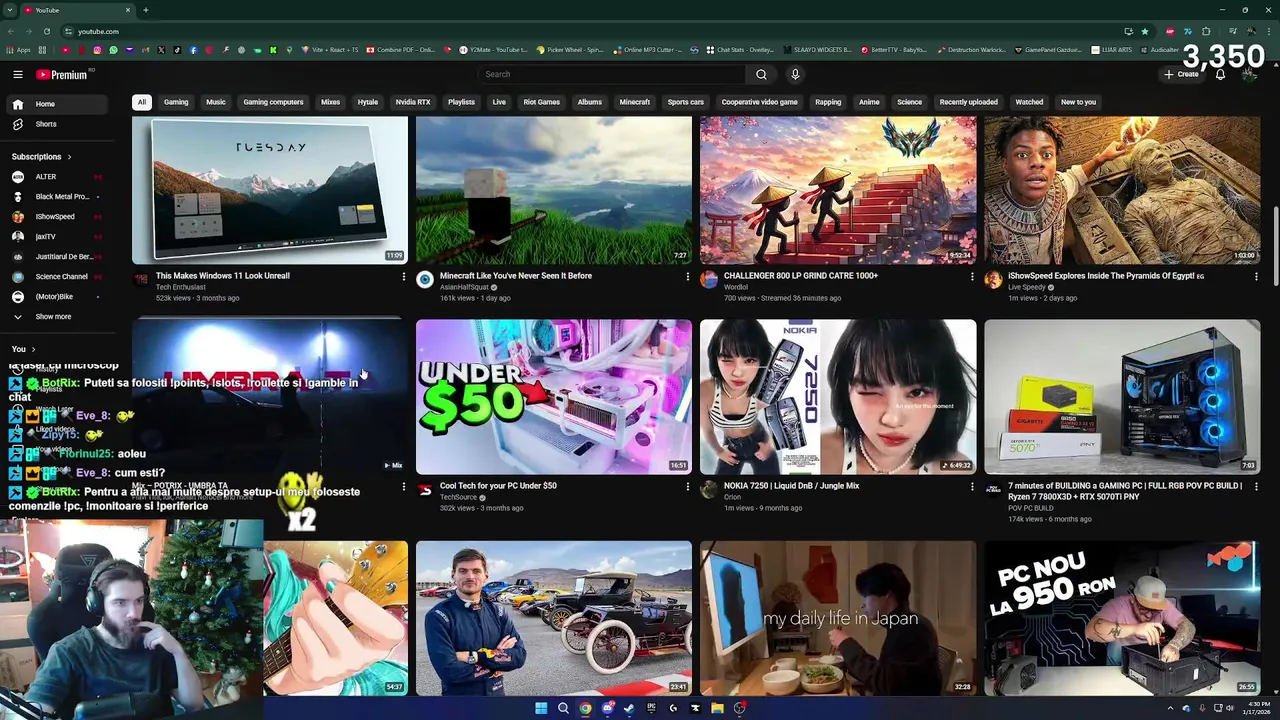Open the Facebook bookmark icon
The height and width of the screenshot is (720, 1280).
click(x=193, y=50)
